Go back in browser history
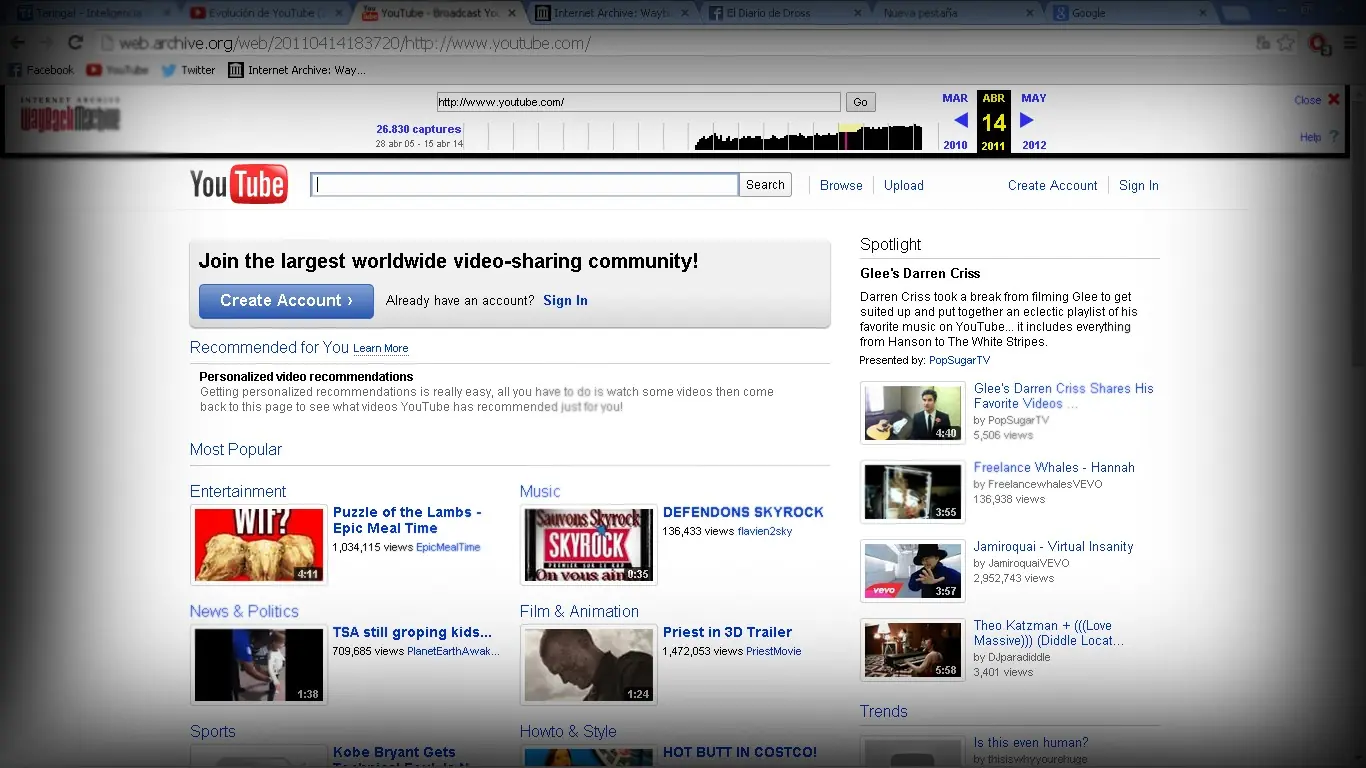 (x=18, y=43)
